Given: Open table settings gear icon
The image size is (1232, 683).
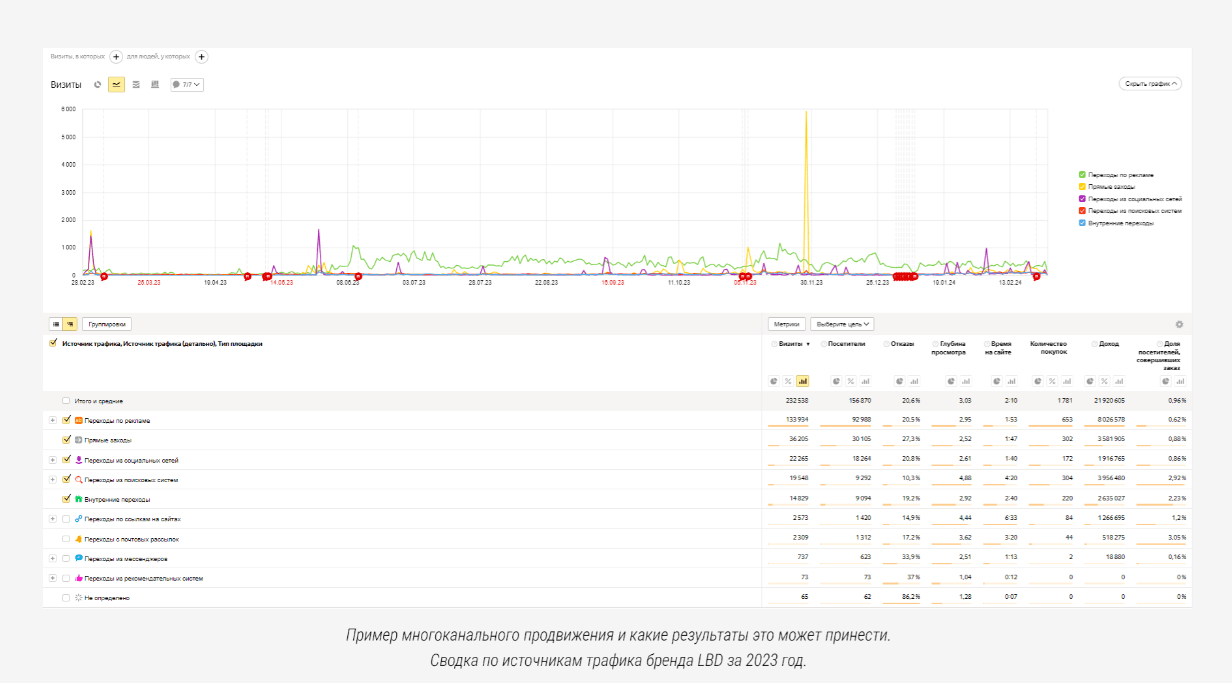Looking at the screenshot, I should pos(1179,324).
